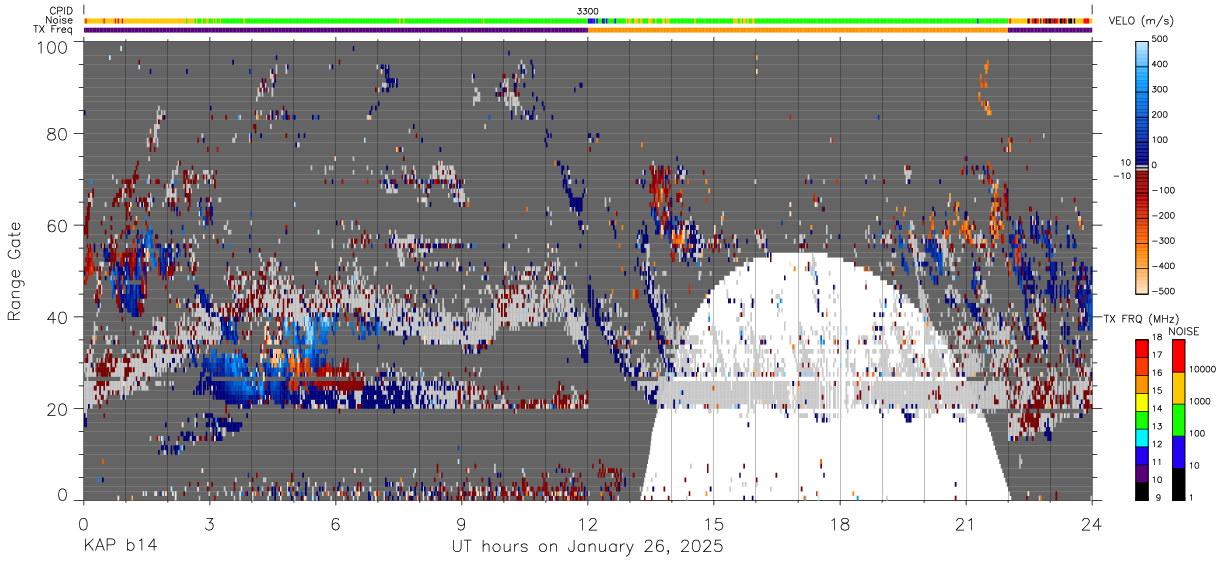The height and width of the screenshot is (567, 1228).
Task: Click UT hour tick label 6
Action: point(336,524)
